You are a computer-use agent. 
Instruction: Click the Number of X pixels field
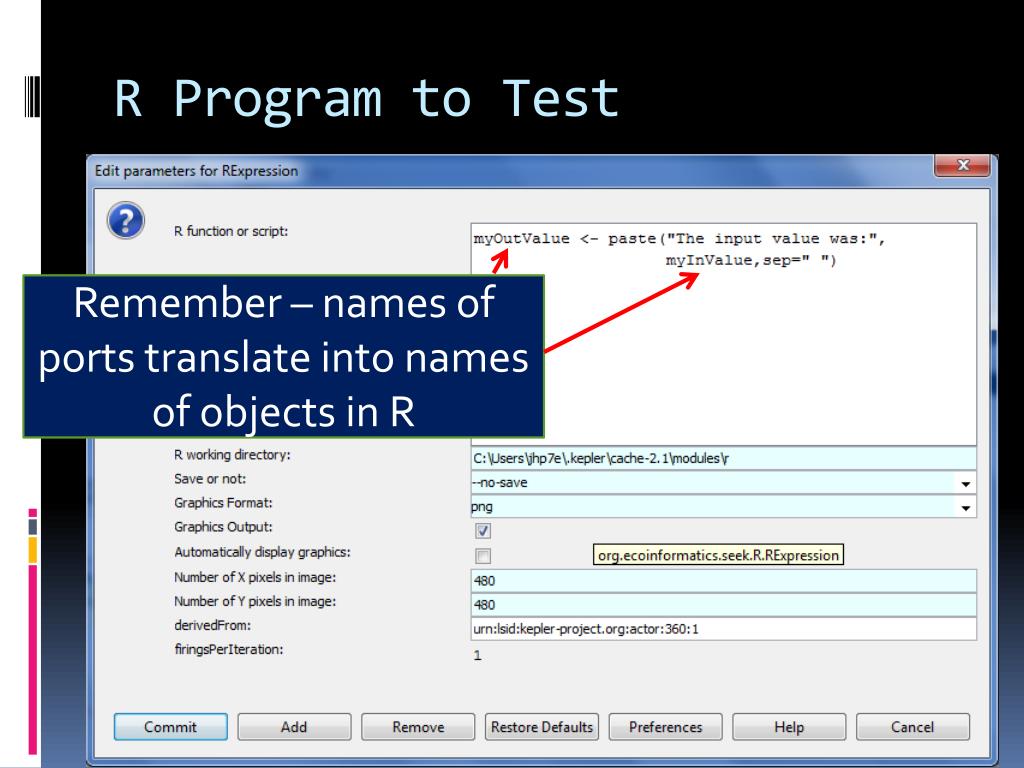coord(724,581)
